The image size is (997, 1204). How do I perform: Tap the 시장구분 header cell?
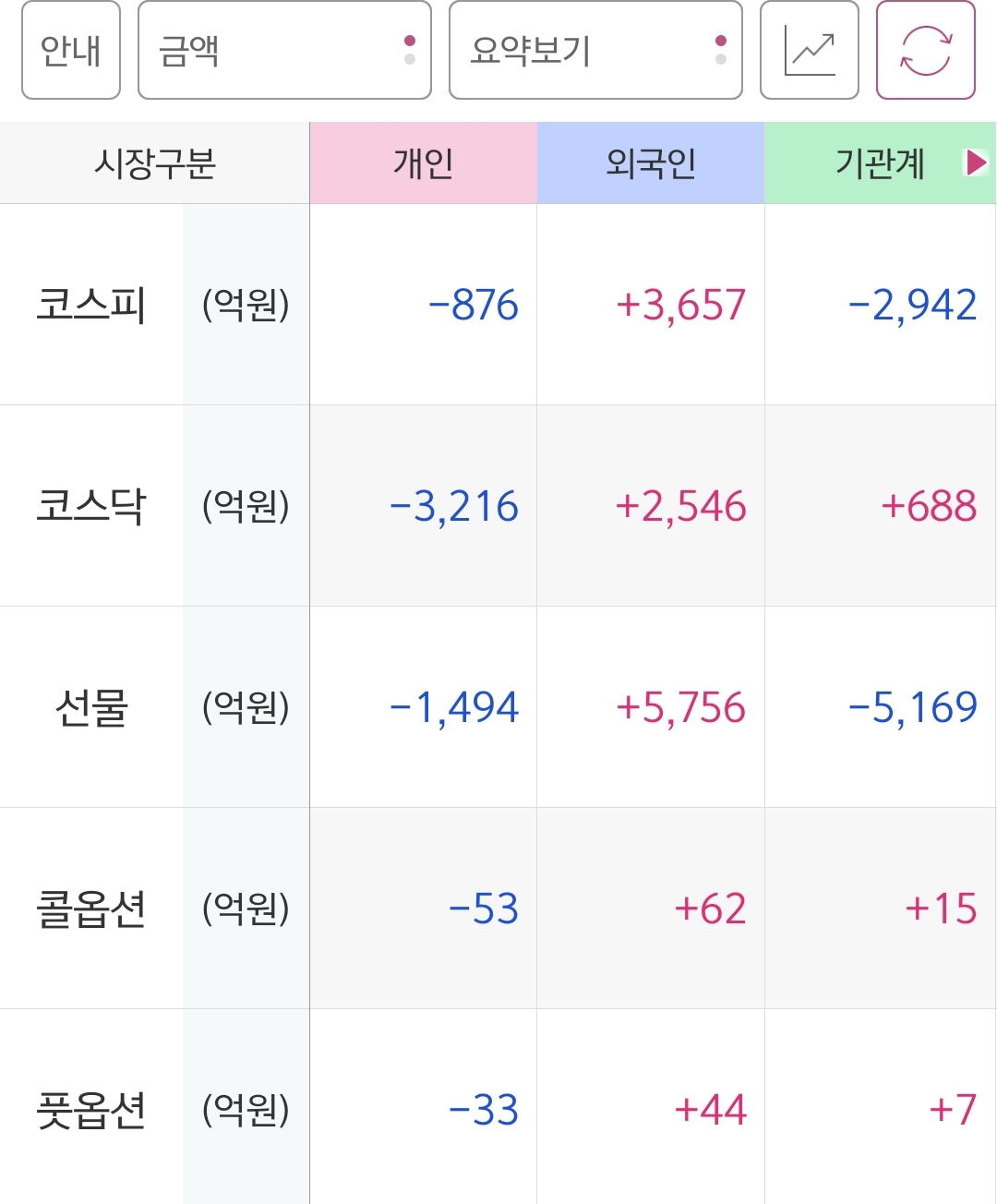(154, 163)
